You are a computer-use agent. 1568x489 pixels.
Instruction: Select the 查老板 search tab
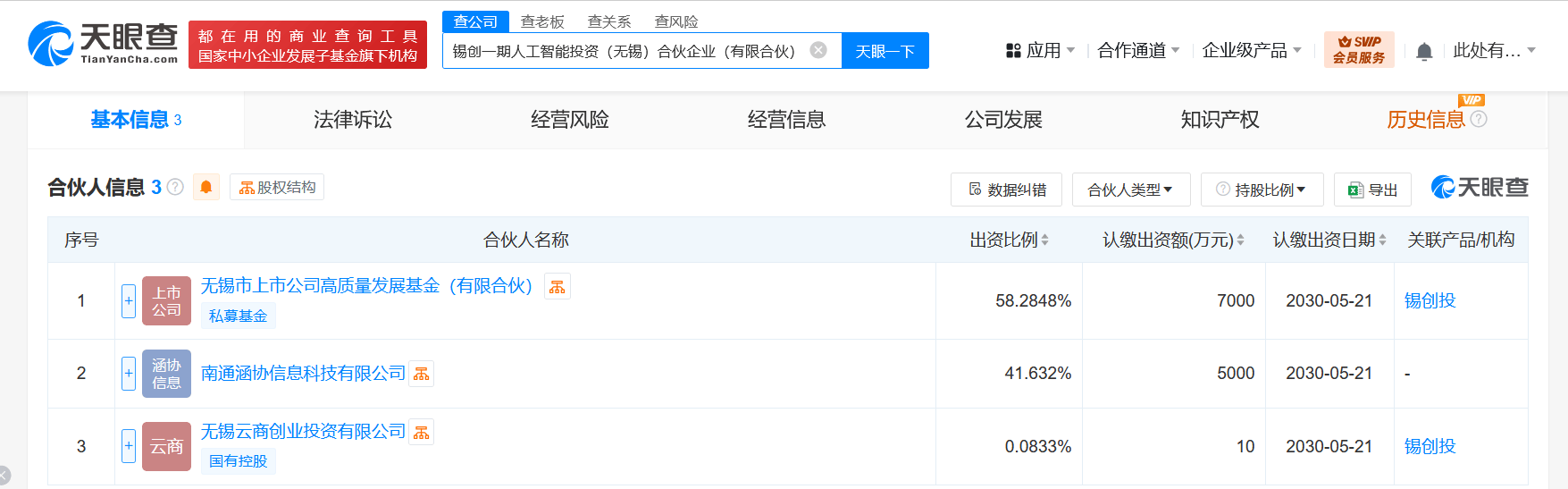tap(542, 21)
